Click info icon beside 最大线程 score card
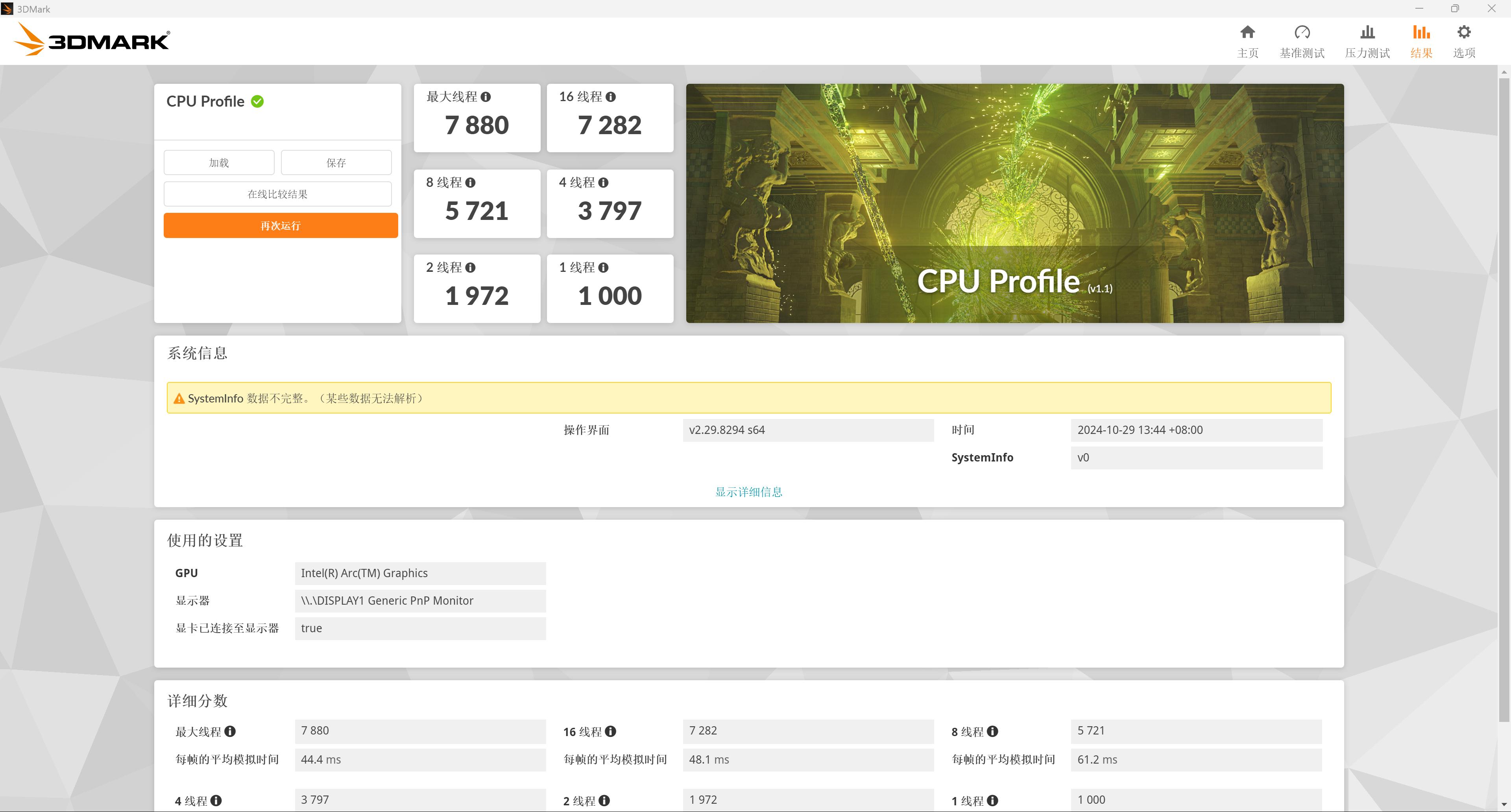Screen dimensions: 1511x812 click(486, 97)
